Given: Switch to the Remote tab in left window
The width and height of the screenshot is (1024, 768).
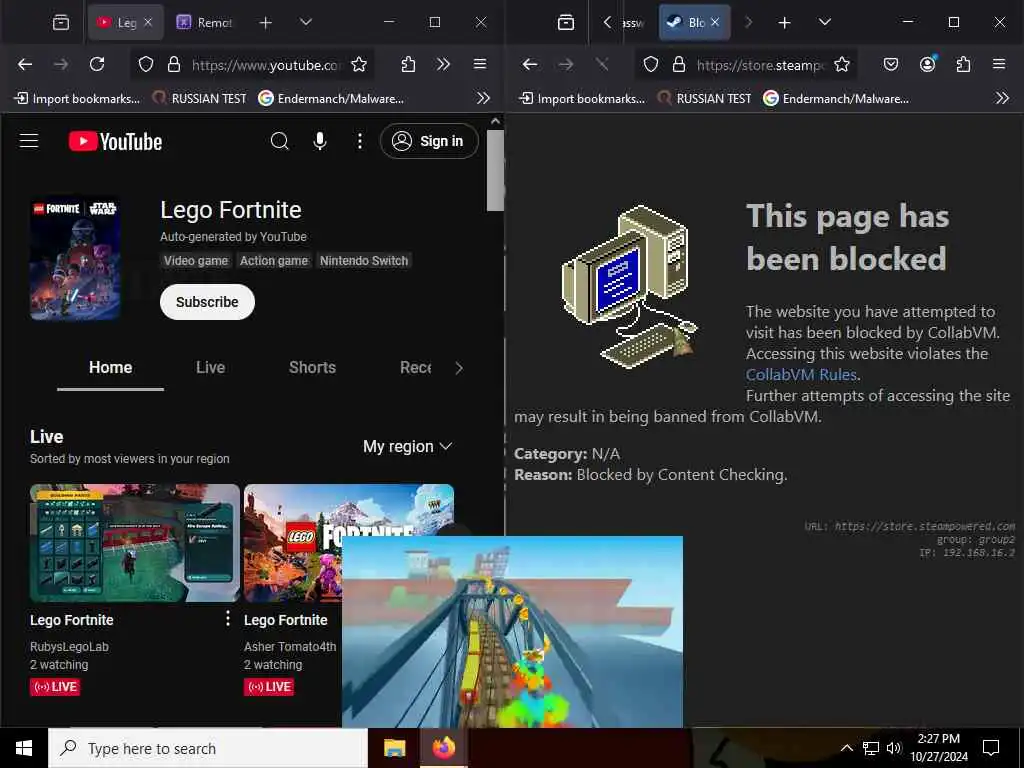Looking at the screenshot, I should point(204,23).
